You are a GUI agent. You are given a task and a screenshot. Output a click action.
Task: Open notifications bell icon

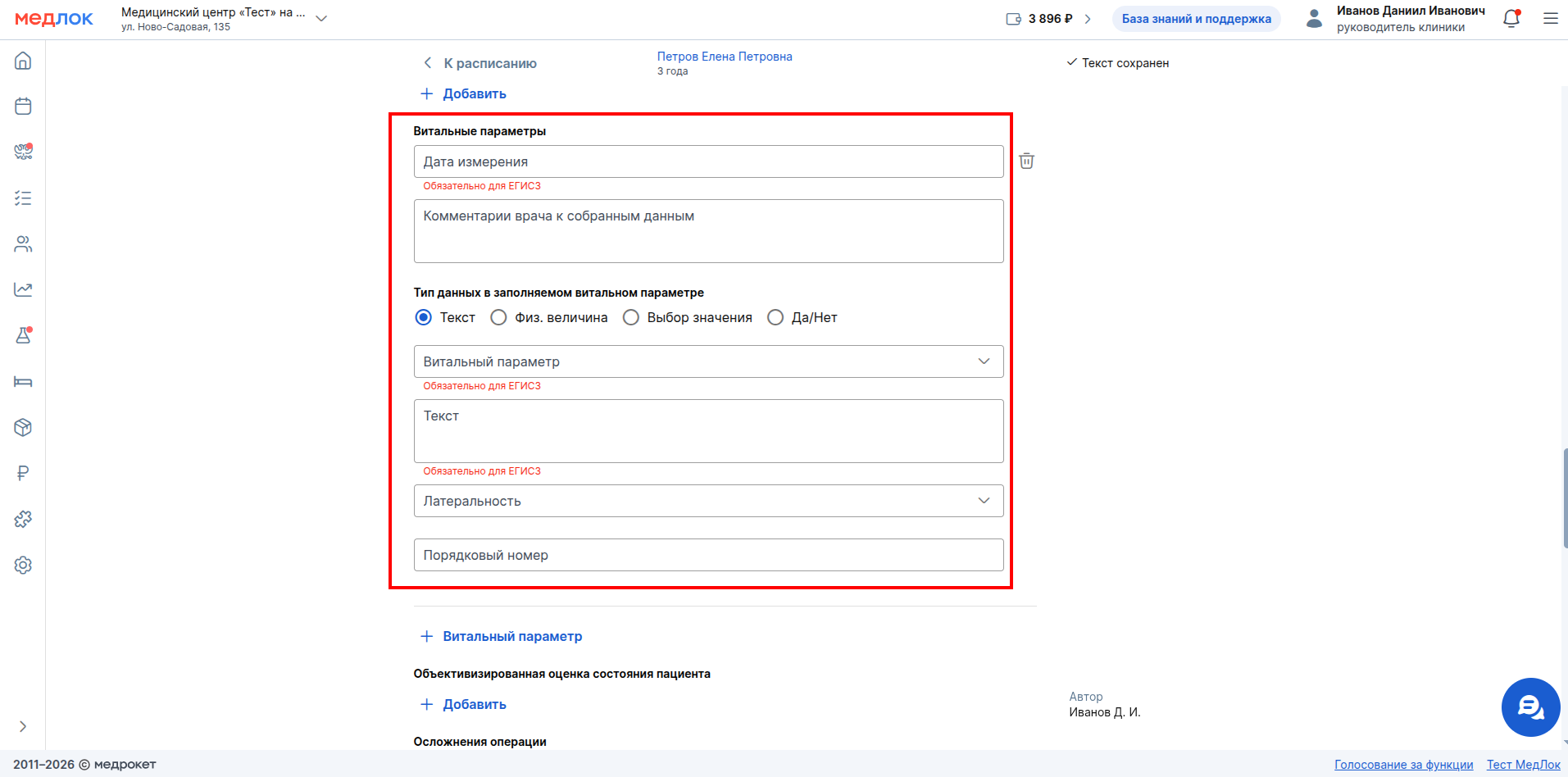pos(1511,19)
